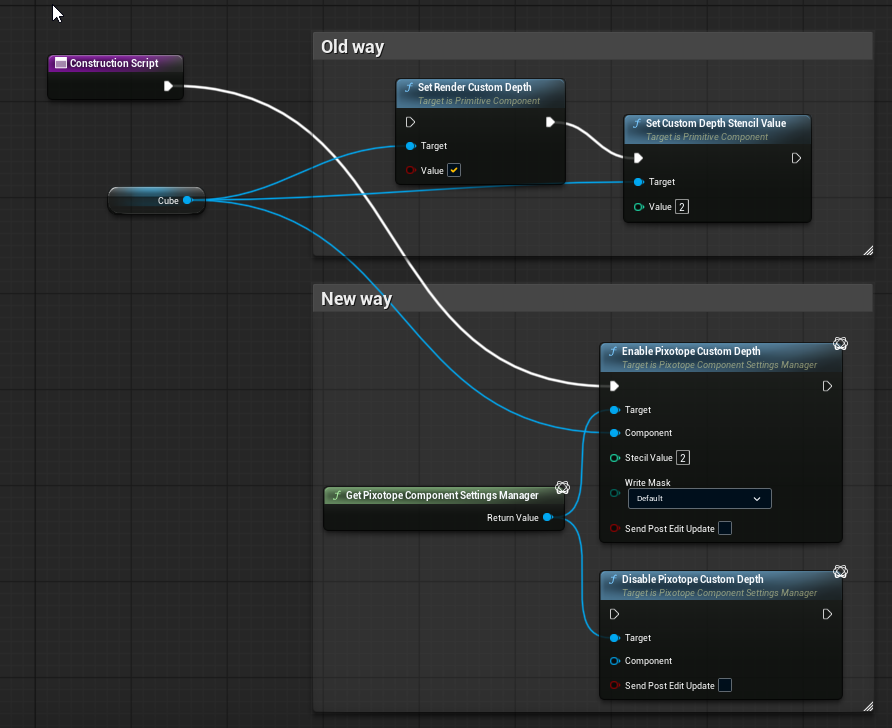Image resolution: width=892 pixels, height=728 pixels.
Task: Select Disable Pixotope Custom Depth node header
Action: click(720, 586)
